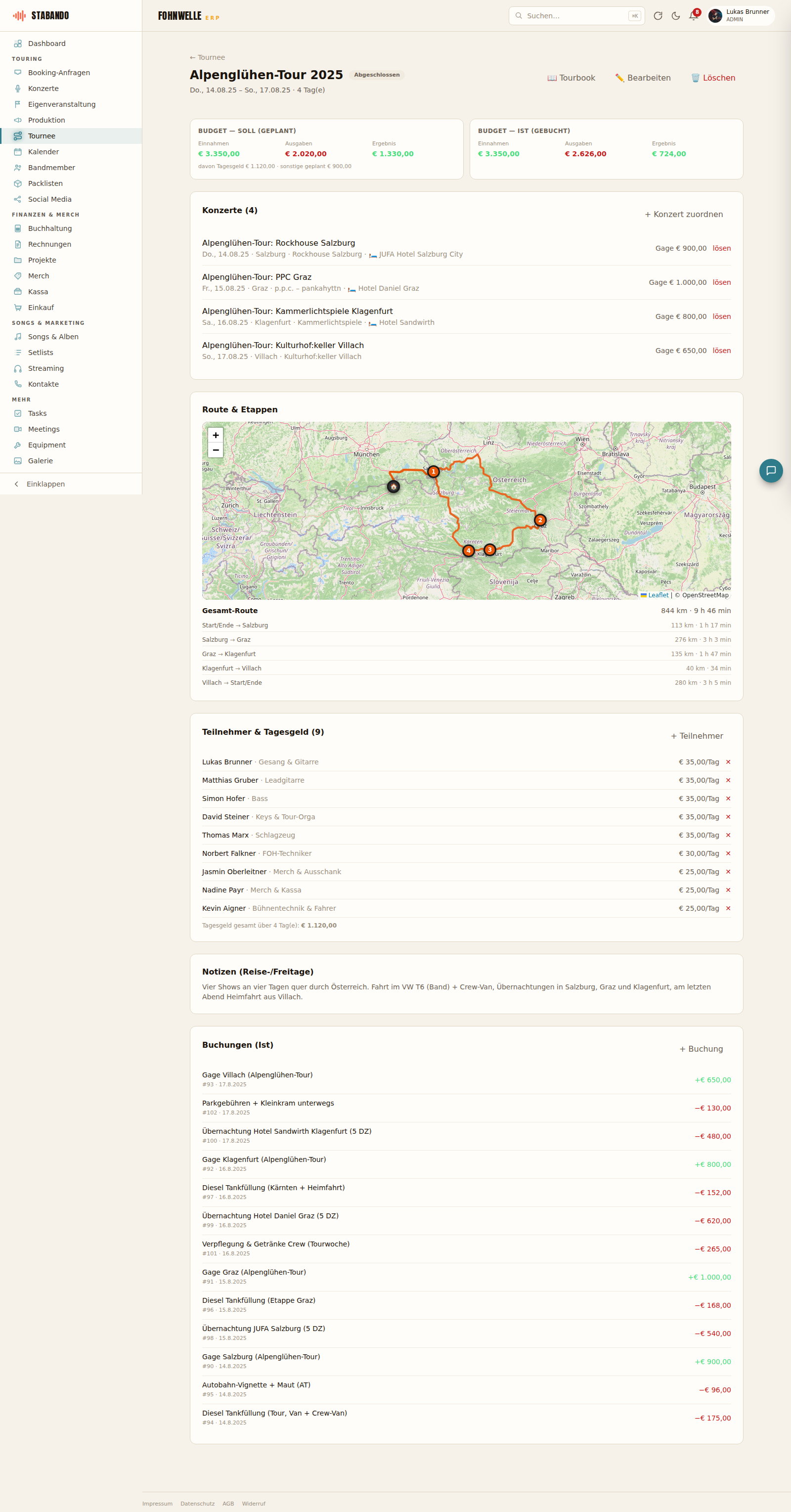This screenshot has height=1512, width=791.
Task: Open the Impressum footer link
Action: click(157, 1503)
